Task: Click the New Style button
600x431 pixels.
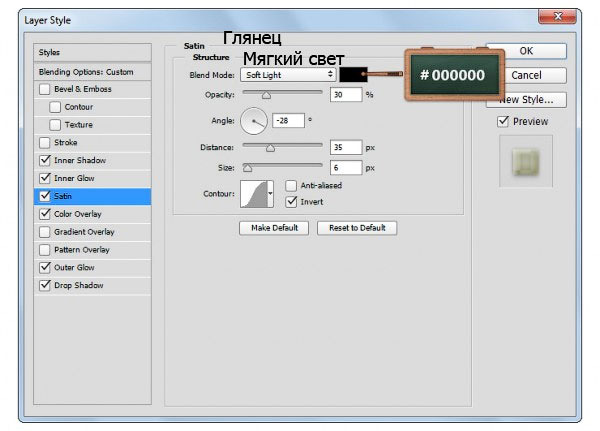Action: coord(527,100)
